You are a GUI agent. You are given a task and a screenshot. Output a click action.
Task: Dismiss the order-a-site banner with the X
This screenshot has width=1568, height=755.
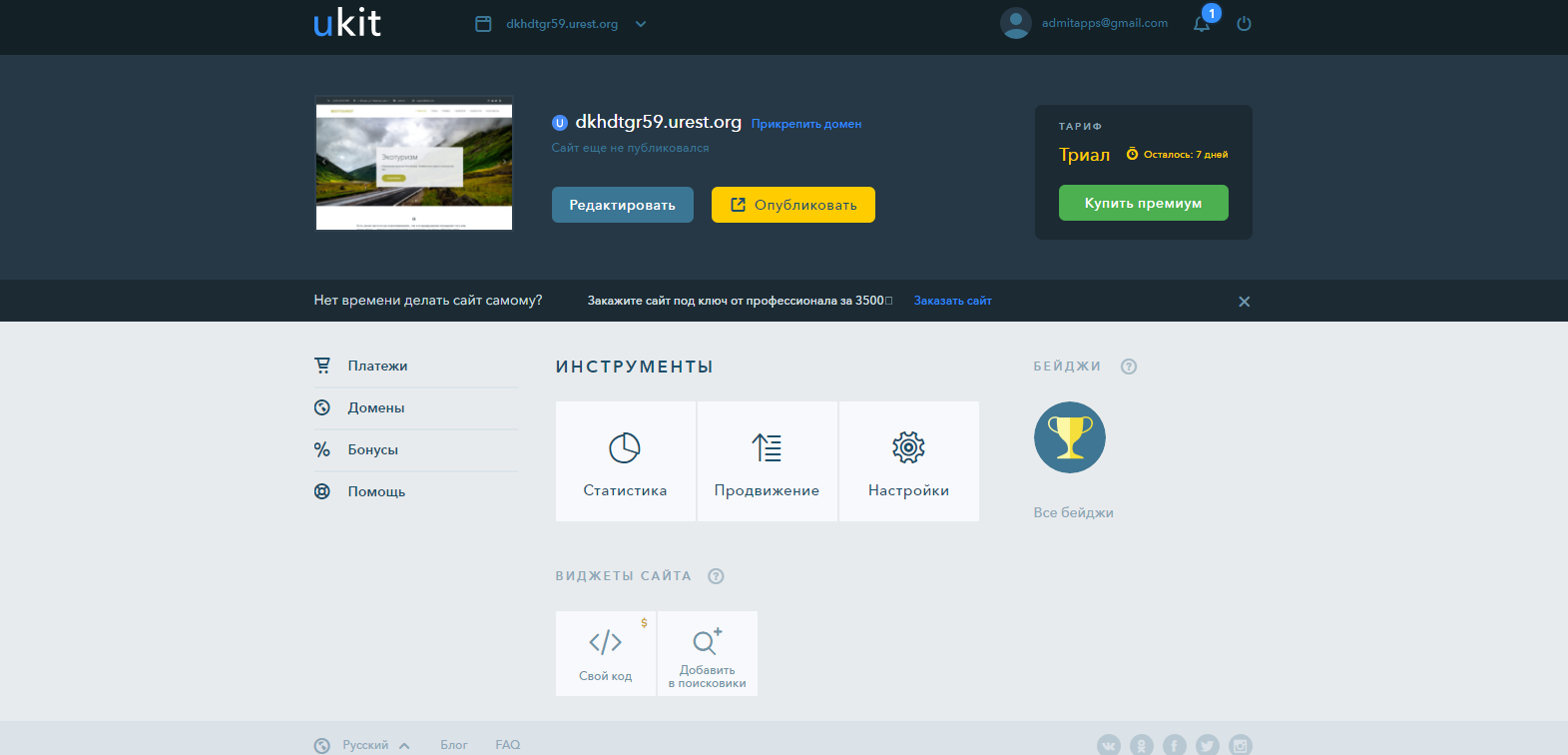1244,302
